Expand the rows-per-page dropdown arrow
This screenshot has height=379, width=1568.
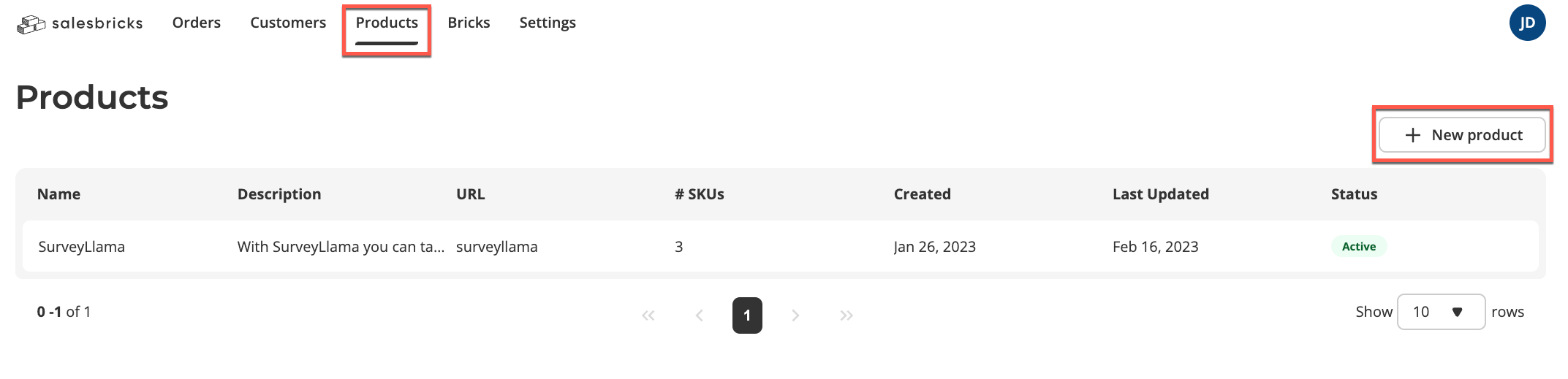[1457, 312]
